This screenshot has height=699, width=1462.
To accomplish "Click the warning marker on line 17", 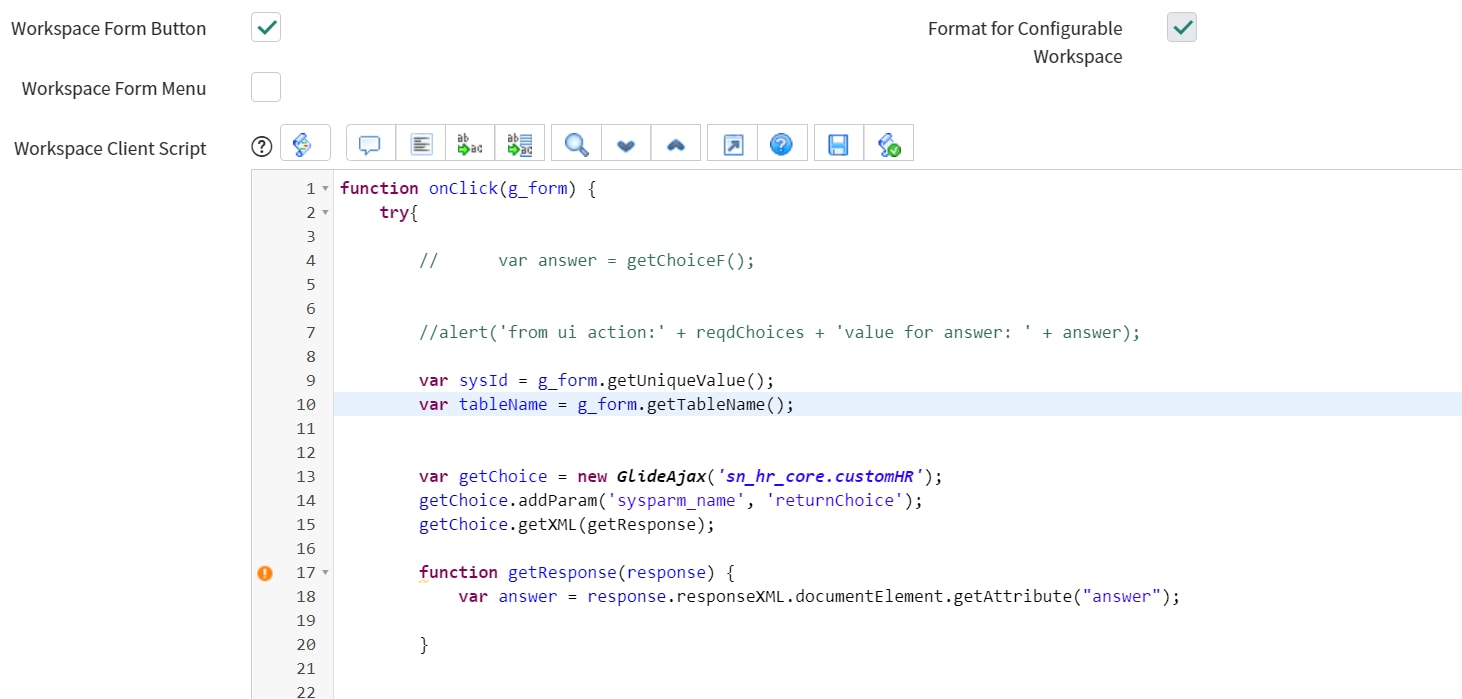I will point(264,572).
